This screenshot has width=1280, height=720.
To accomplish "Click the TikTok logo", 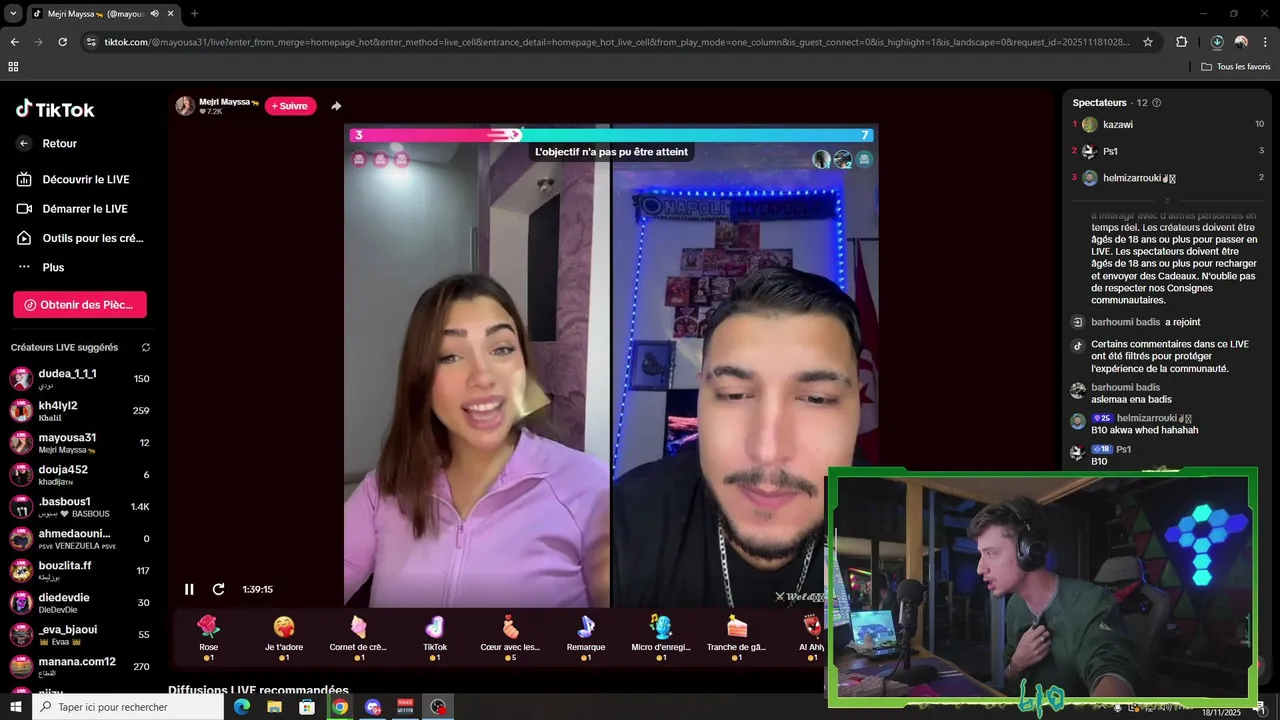I will pos(55,109).
